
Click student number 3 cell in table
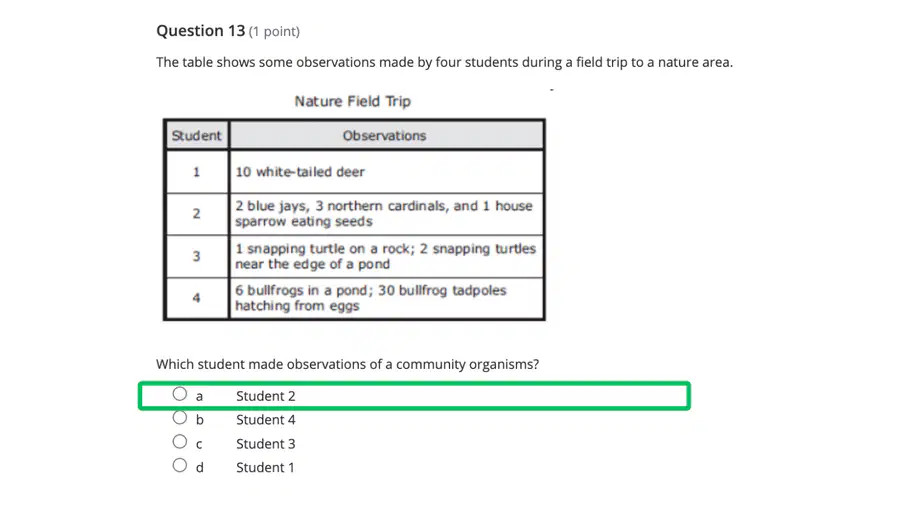click(x=196, y=256)
